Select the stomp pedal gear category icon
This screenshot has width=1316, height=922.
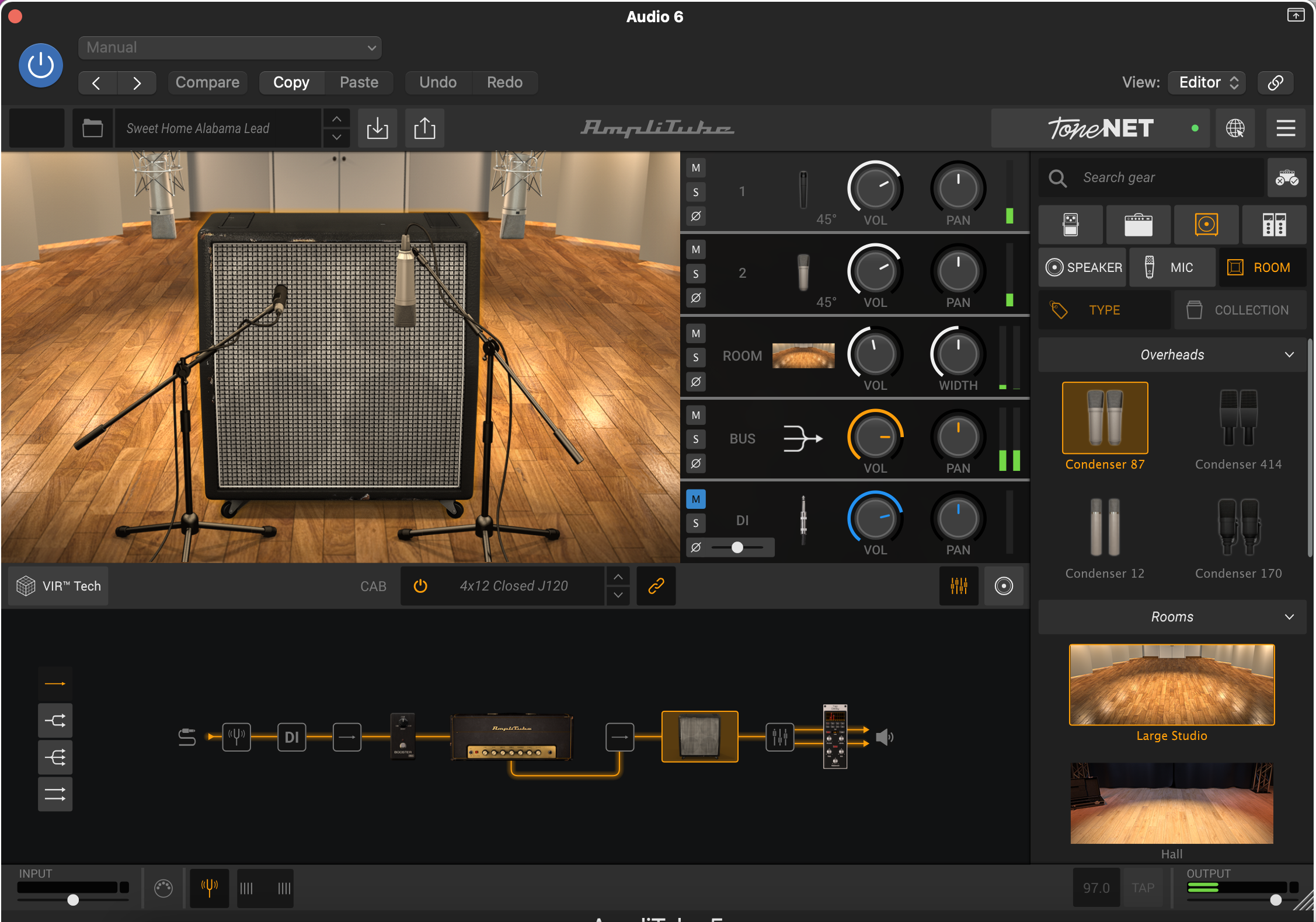pos(1070,225)
